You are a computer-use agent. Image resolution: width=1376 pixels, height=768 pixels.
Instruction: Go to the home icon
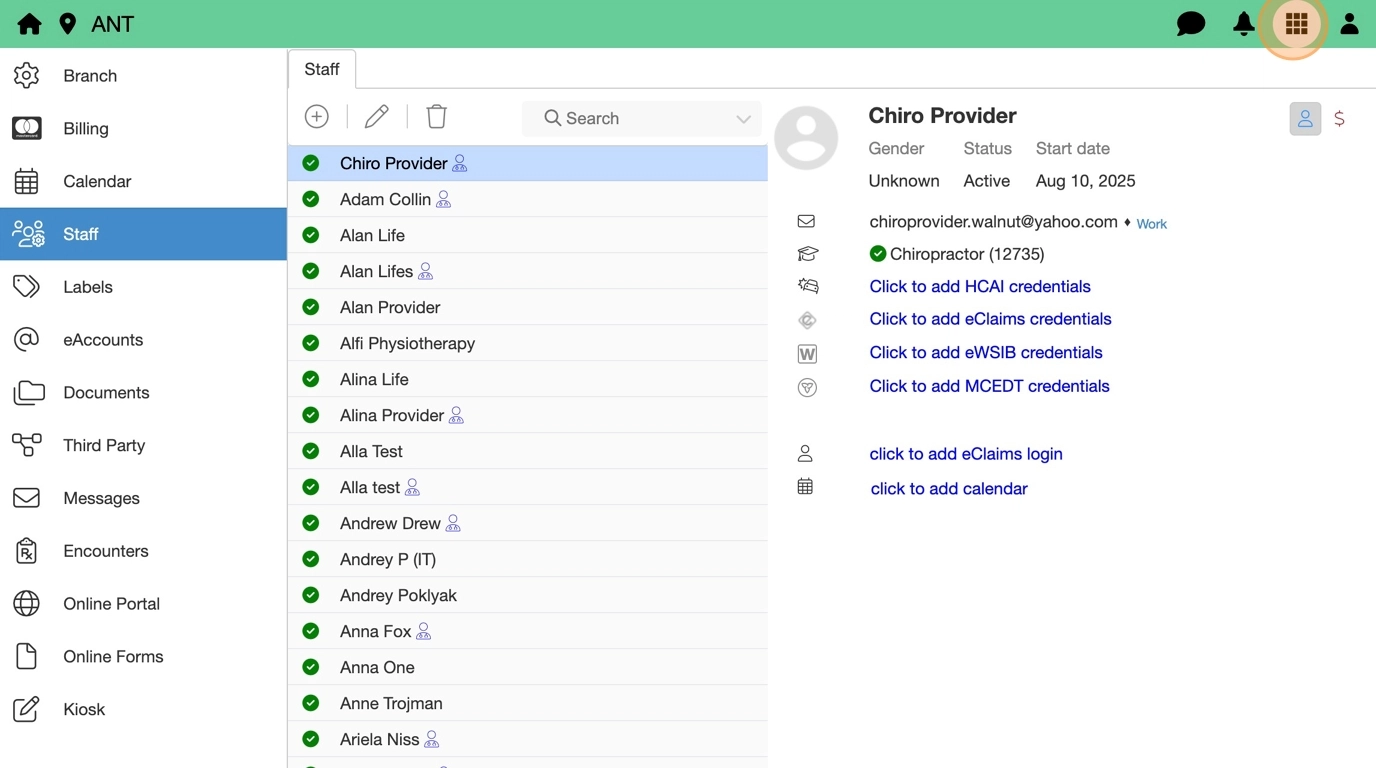pos(29,24)
